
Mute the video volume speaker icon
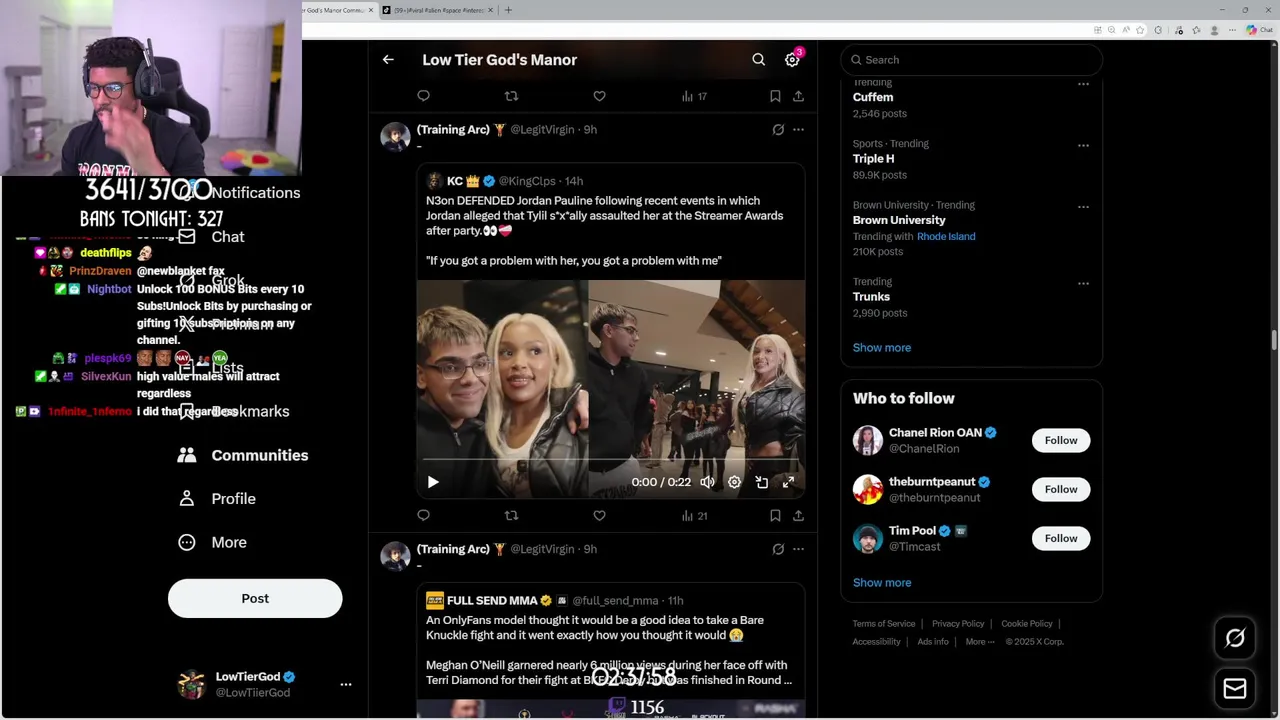coord(707,482)
